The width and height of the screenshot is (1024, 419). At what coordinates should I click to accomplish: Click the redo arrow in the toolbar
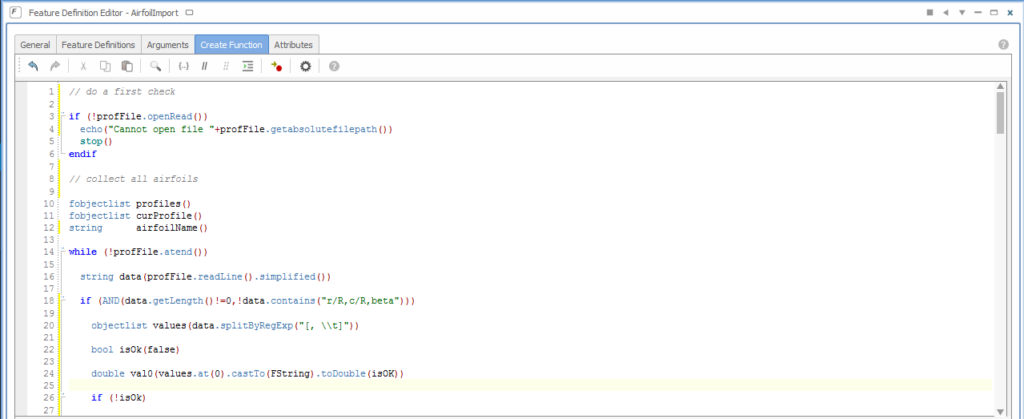pos(55,66)
